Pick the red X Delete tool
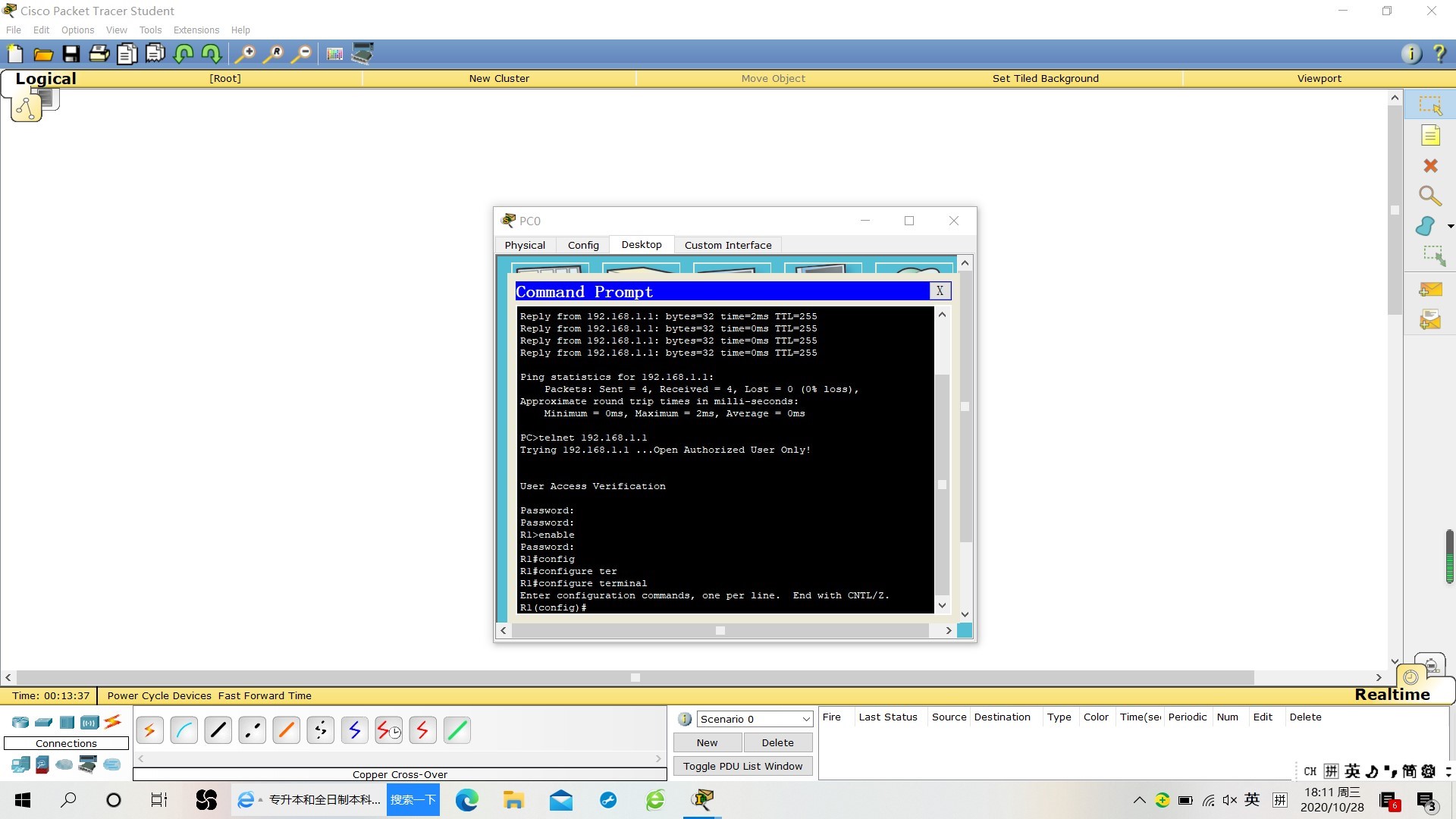The image size is (1456, 819). (1430, 165)
